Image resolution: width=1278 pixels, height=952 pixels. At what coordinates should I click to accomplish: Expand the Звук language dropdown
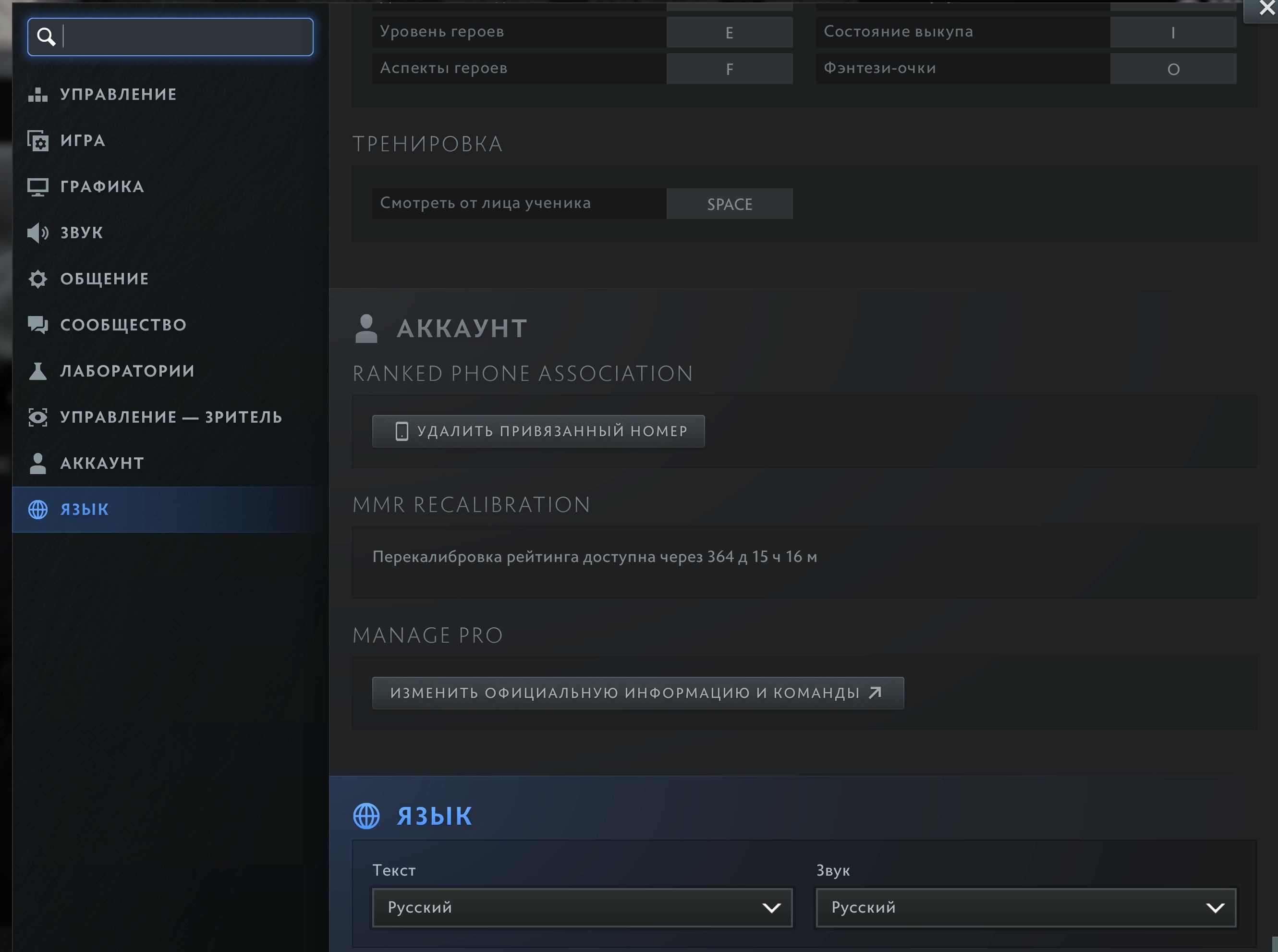click(x=1026, y=908)
